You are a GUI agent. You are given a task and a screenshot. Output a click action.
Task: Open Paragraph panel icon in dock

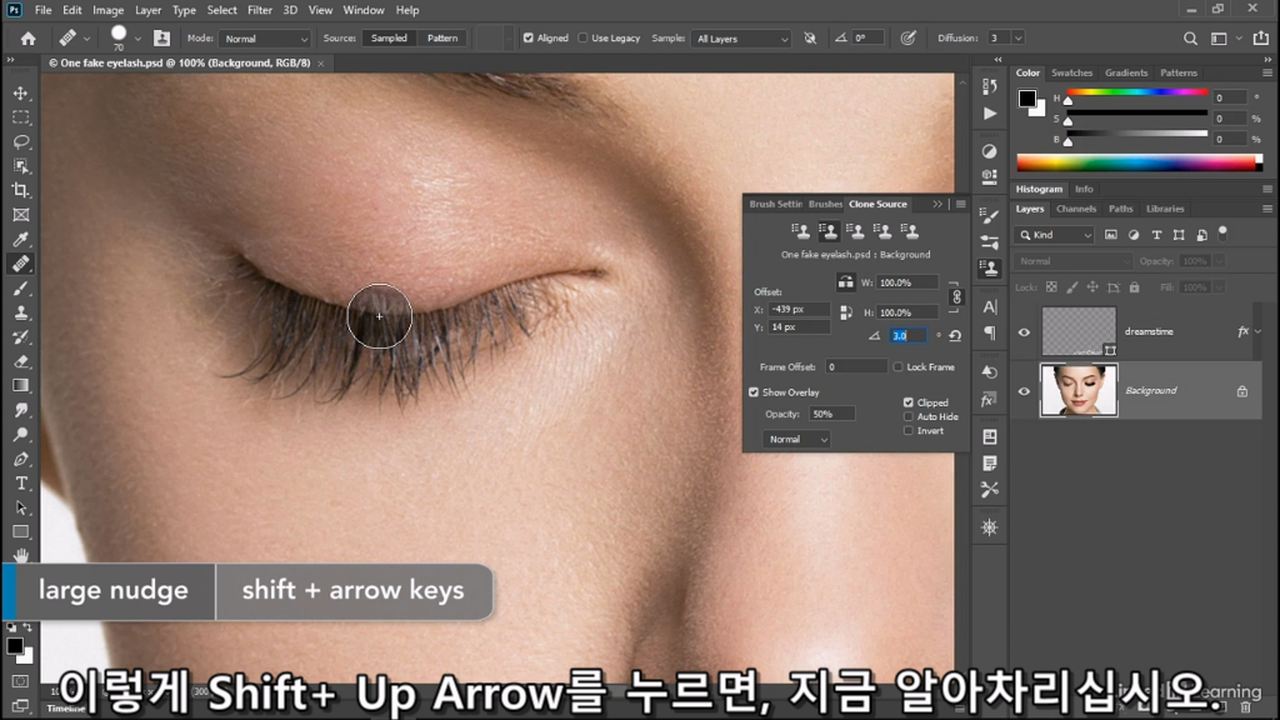tap(989, 332)
